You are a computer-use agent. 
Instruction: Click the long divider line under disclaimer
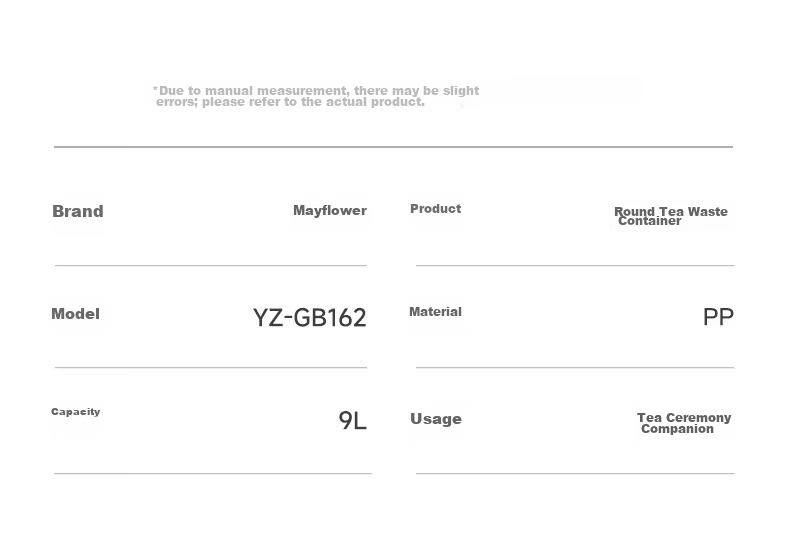coord(393,147)
